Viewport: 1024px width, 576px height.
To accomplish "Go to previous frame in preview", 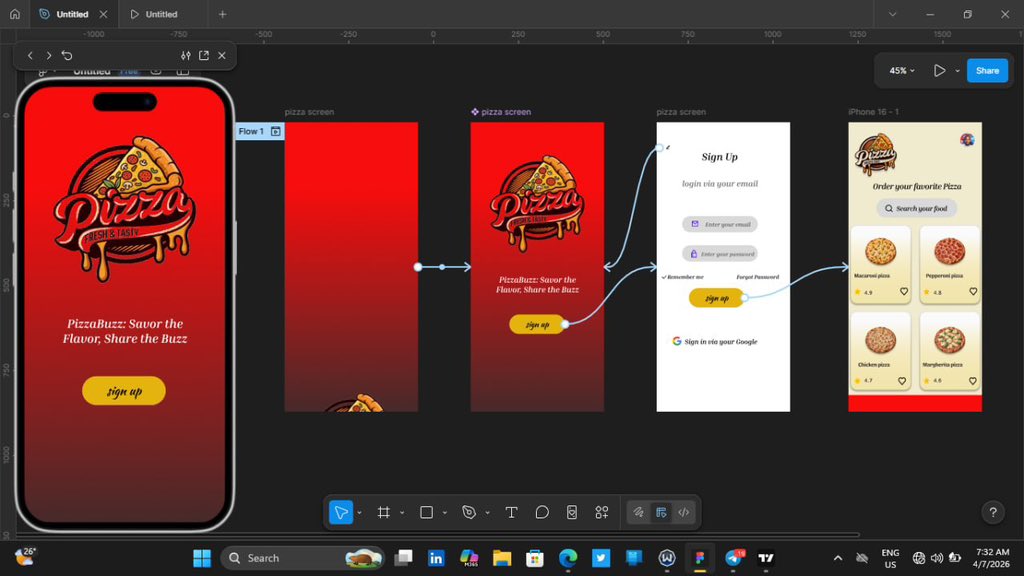I will [30, 56].
